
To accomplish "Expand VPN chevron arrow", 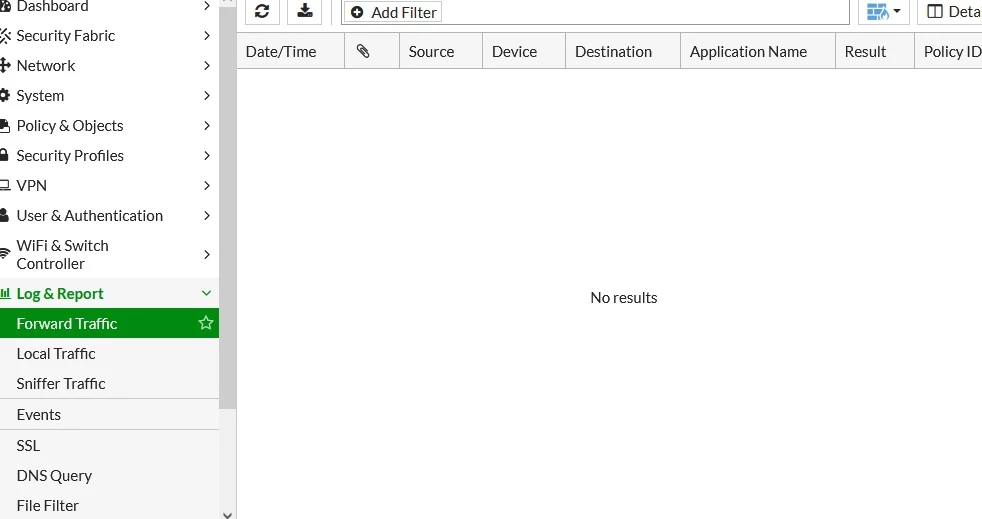I will (x=207, y=186).
